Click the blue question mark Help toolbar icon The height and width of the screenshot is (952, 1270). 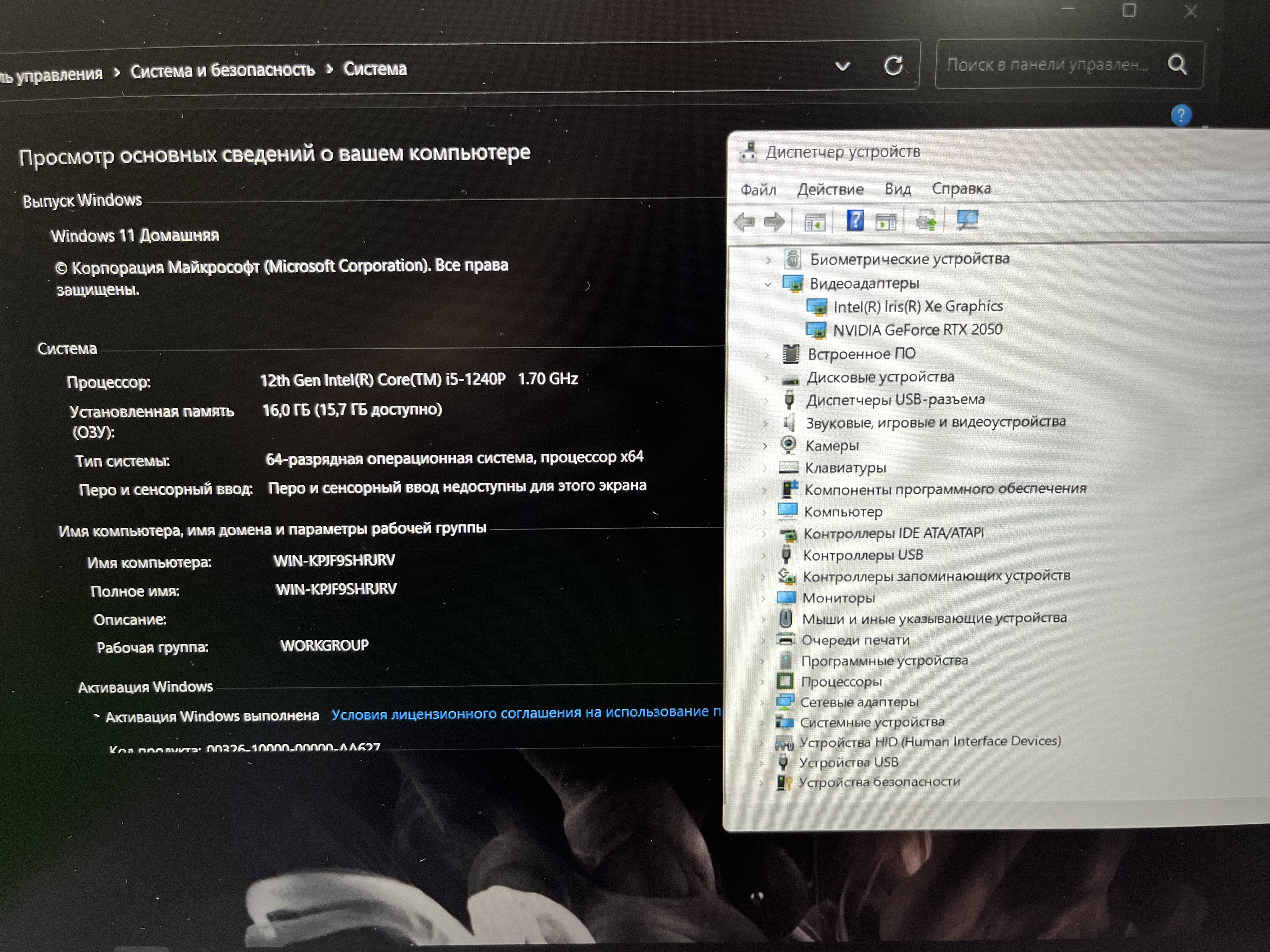coord(855,220)
